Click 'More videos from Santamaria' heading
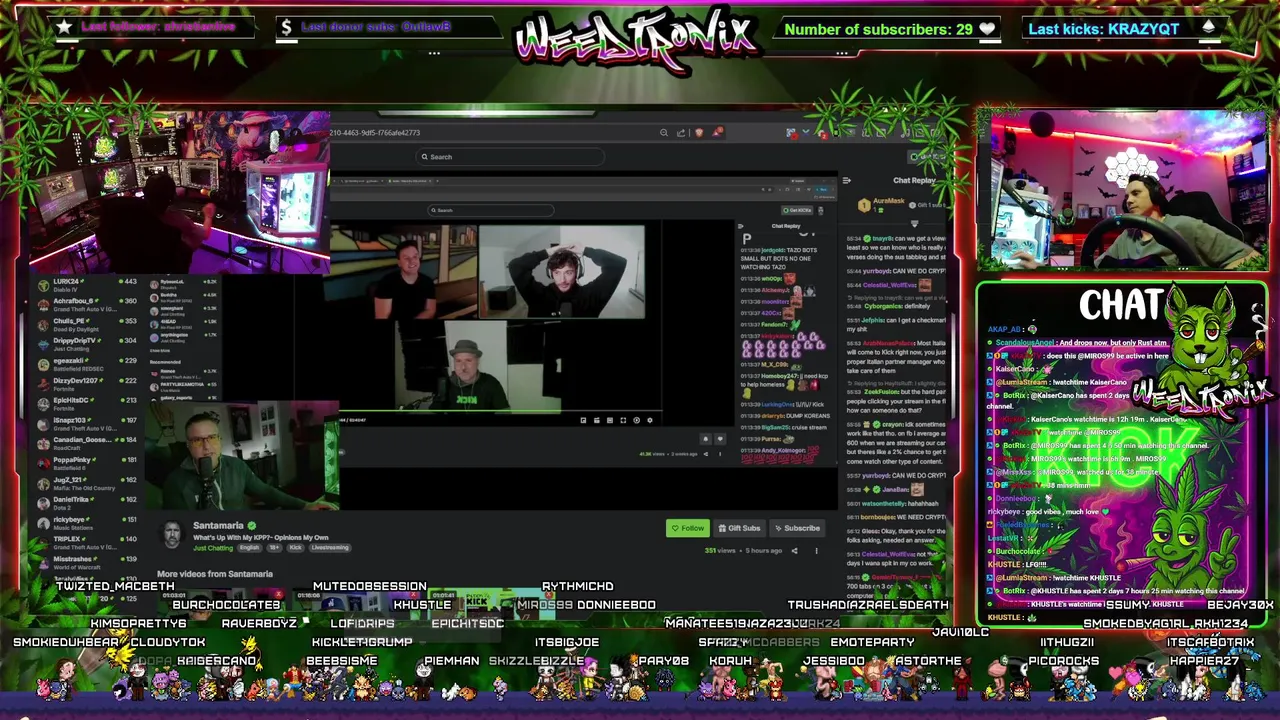The image size is (1280, 720). point(215,574)
